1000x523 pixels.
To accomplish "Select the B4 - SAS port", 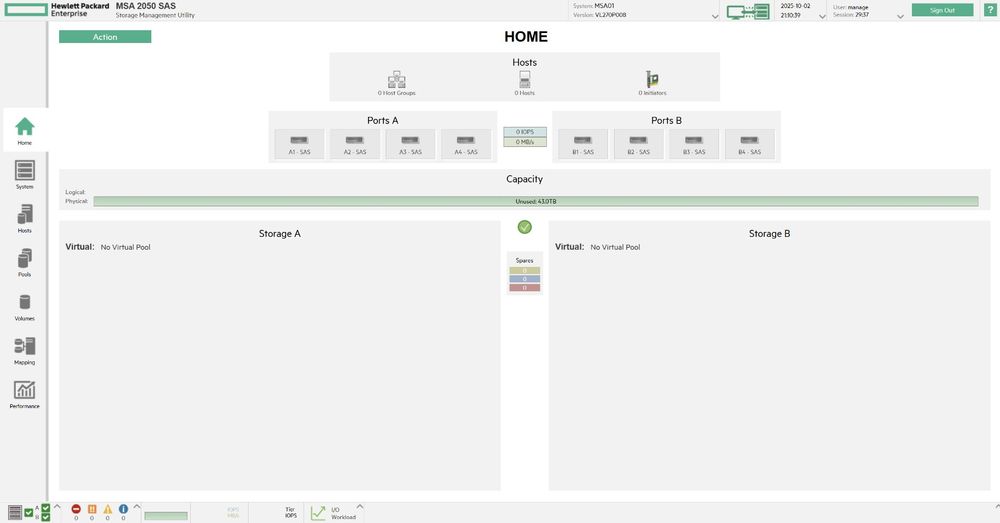I will pyautogui.click(x=749, y=144).
